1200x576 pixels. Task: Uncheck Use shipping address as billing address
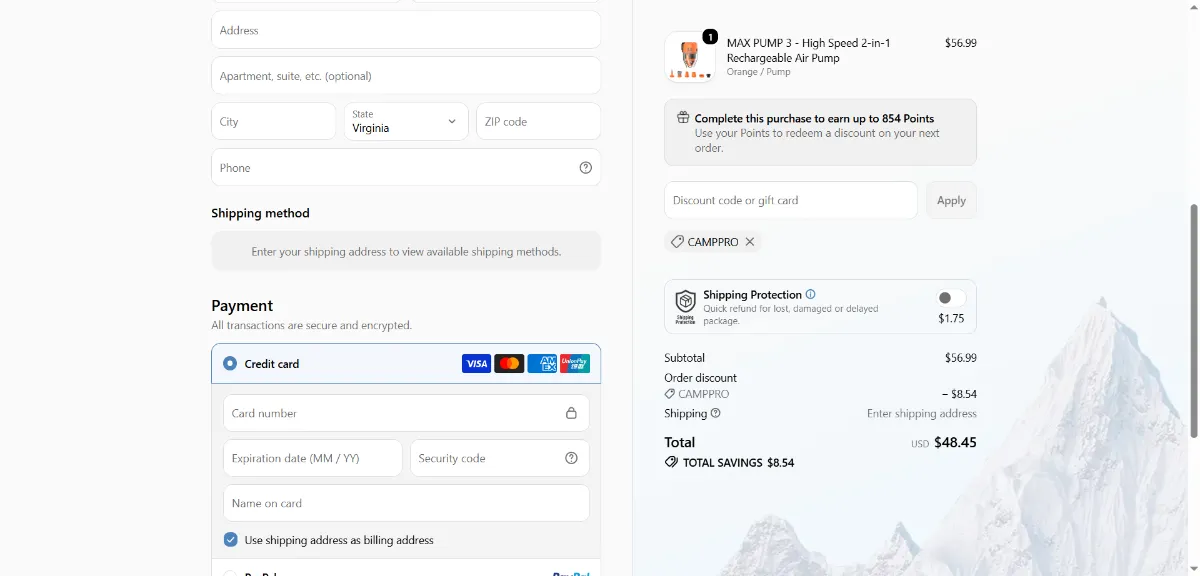(x=231, y=540)
